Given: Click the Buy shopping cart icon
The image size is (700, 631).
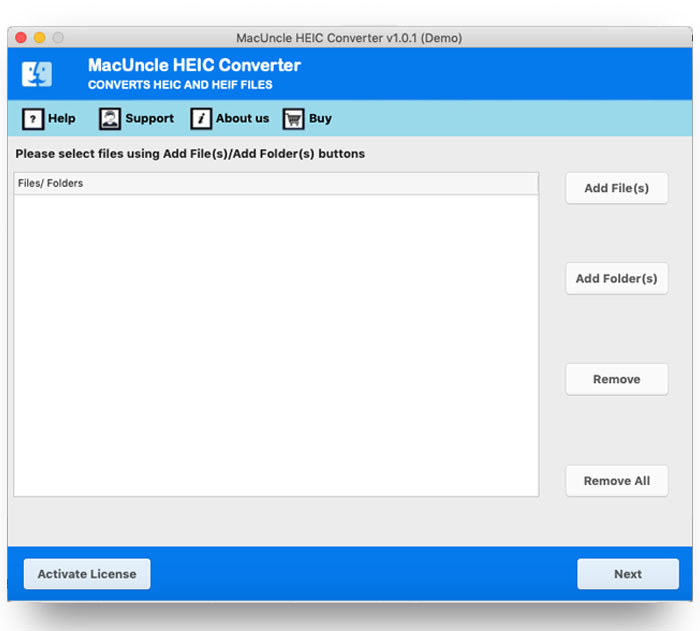Looking at the screenshot, I should [293, 119].
